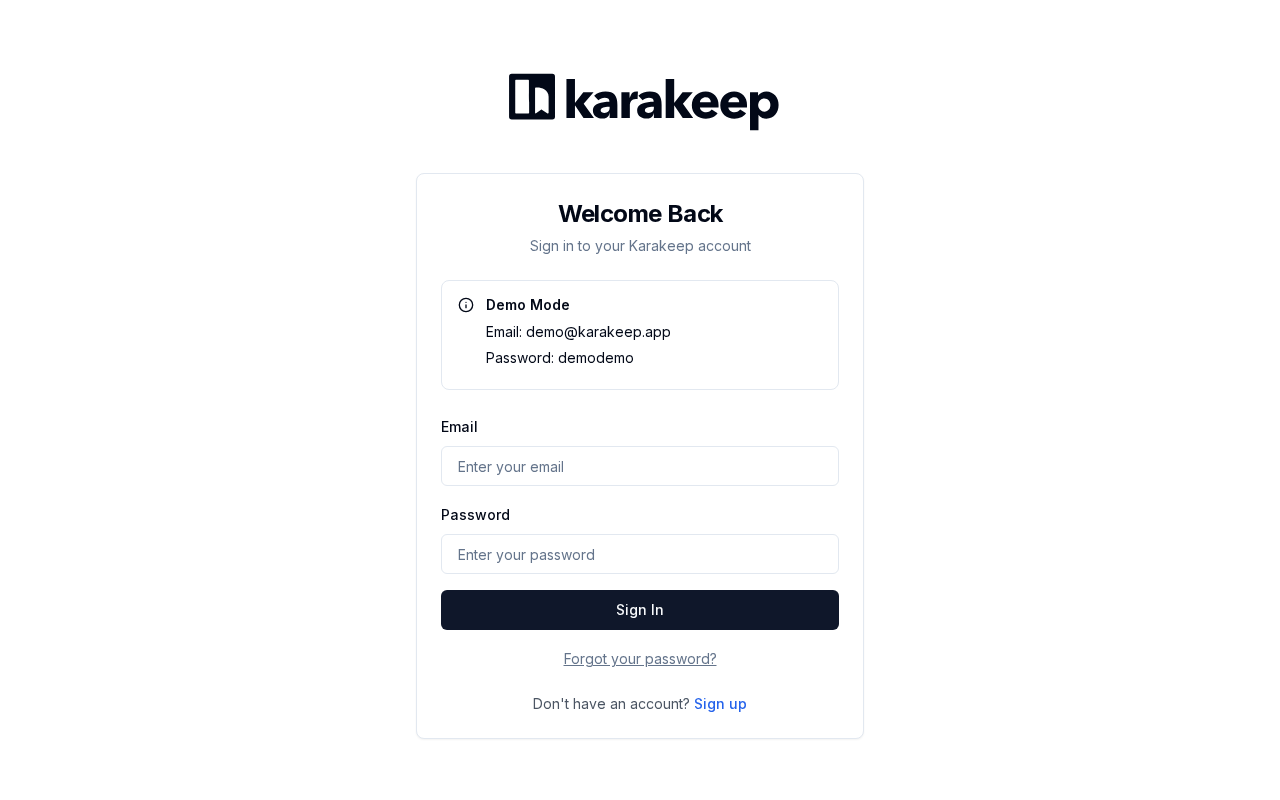Focus the Email input field
The image size is (1280, 800).
[640, 466]
